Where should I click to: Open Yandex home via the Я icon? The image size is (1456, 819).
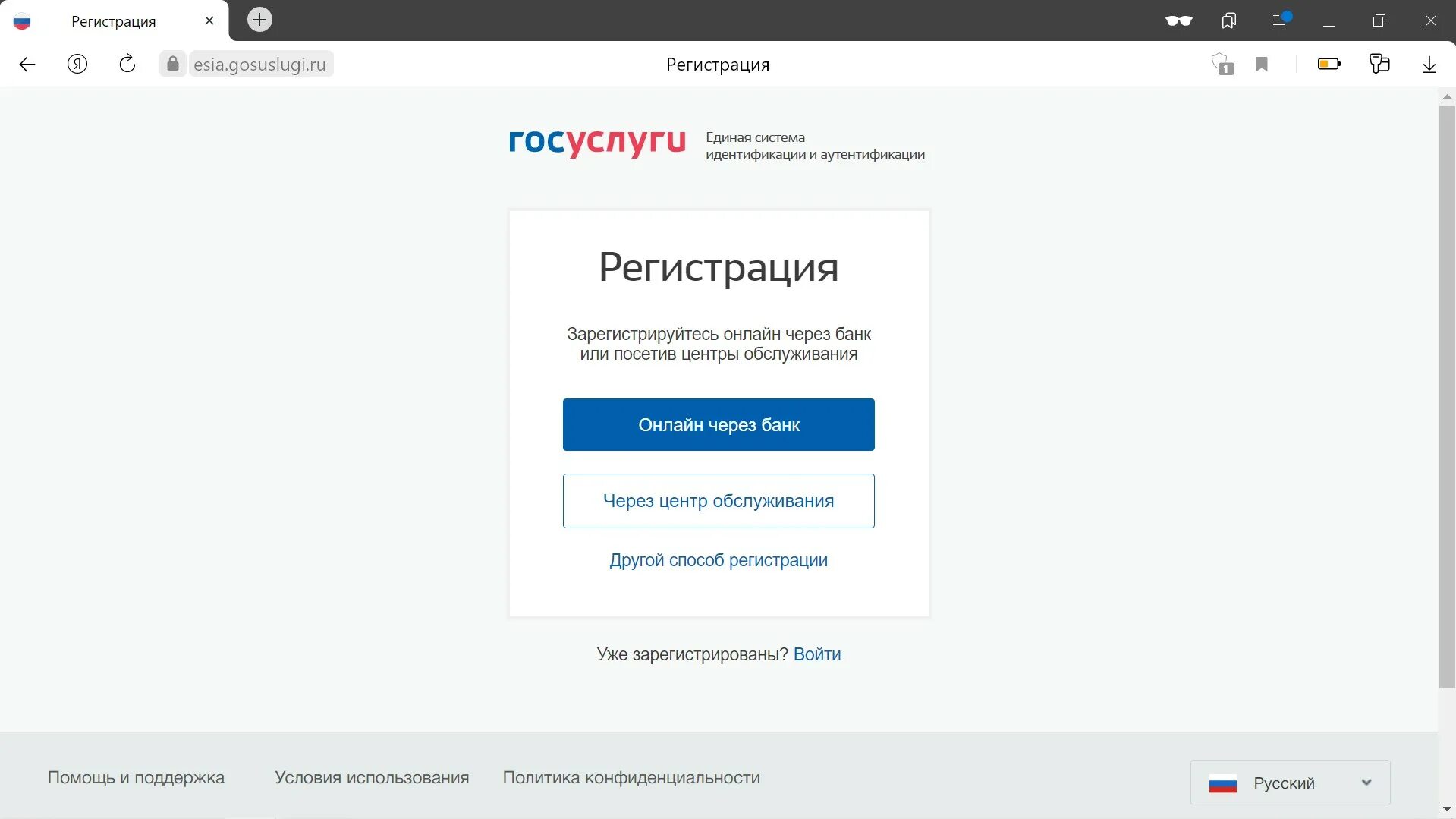click(x=77, y=65)
